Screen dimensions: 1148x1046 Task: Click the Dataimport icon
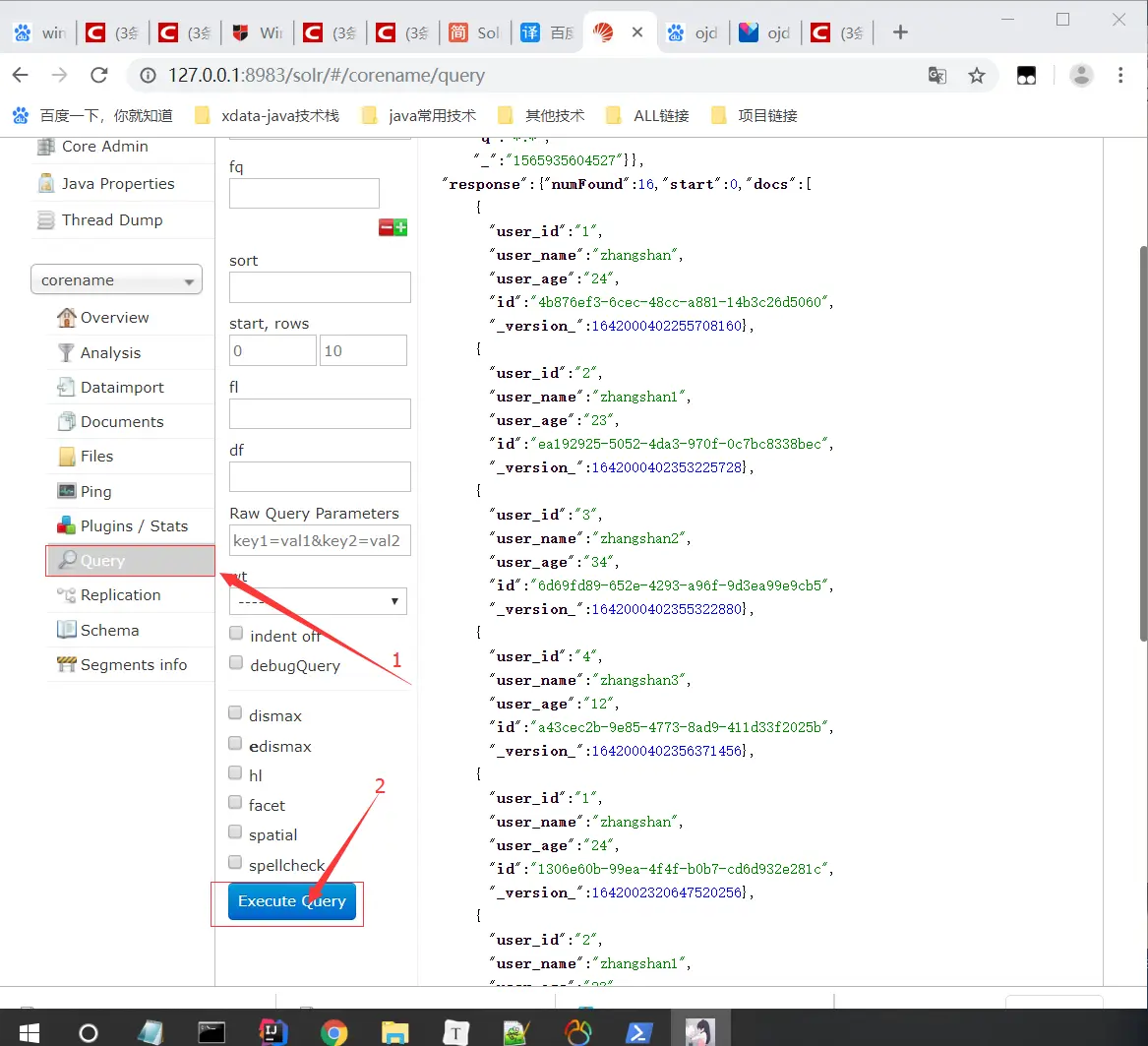pos(66,387)
